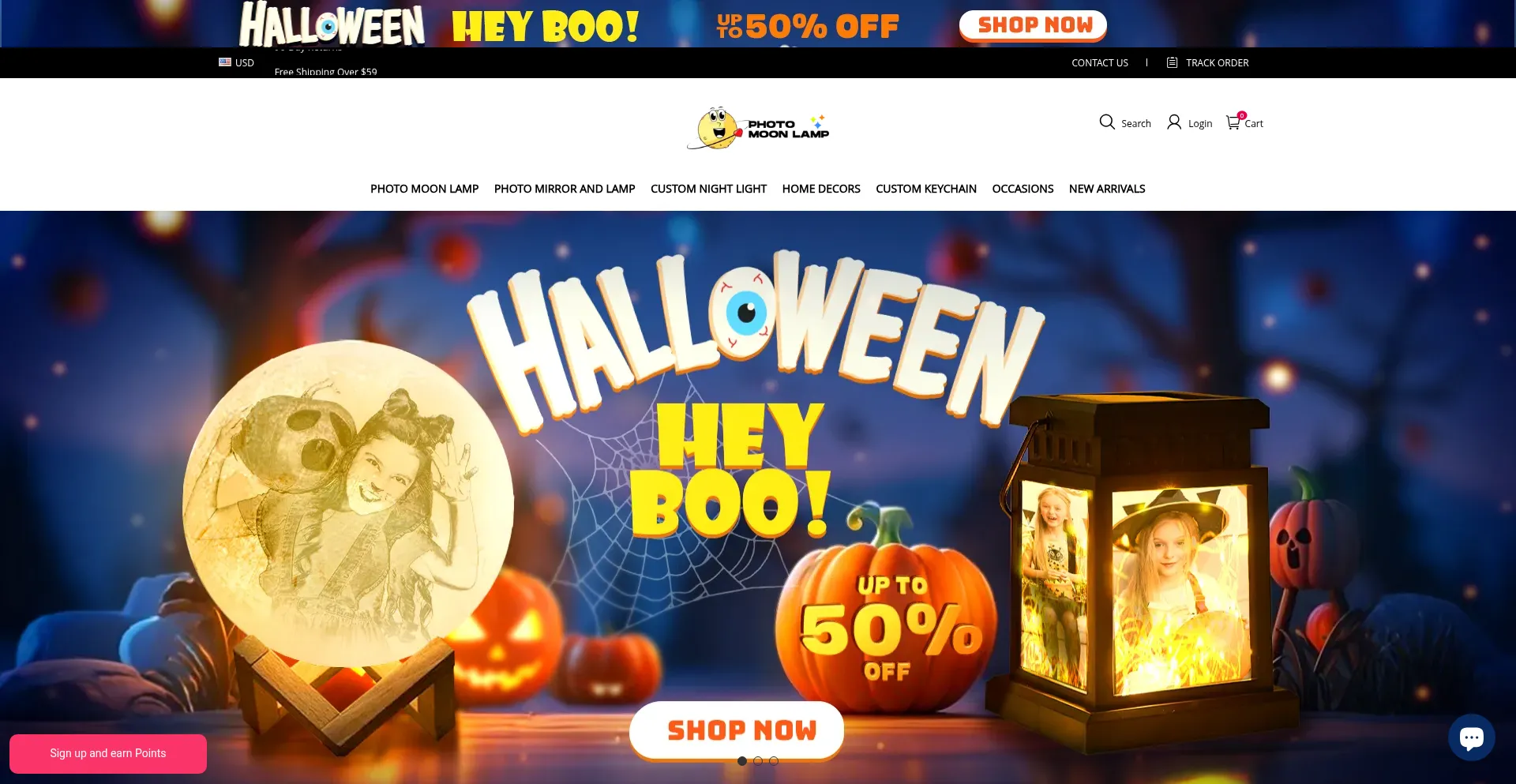
Task: Open the shopping cart icon
Action: (1233, 122)
